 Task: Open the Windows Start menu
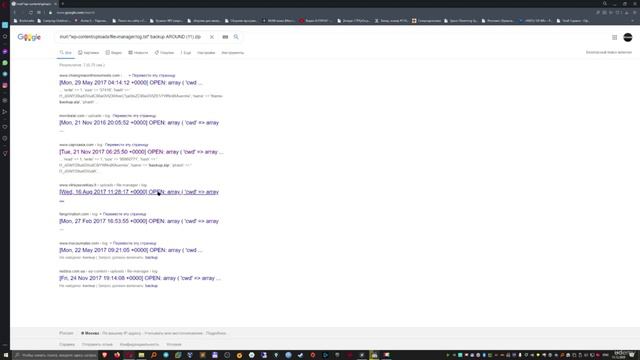5,355
